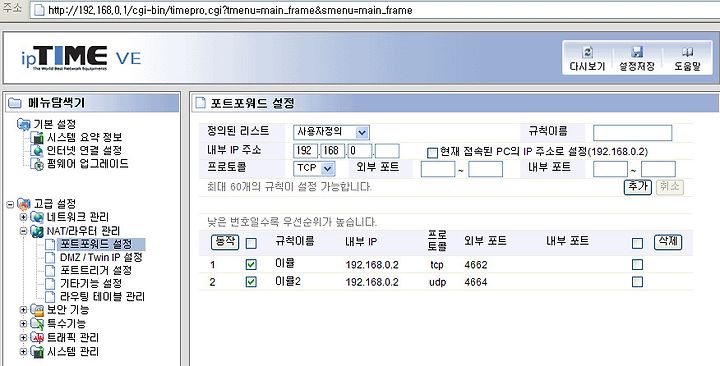Click the 고급 설정 folder icon
This screenshot has height=366, width=720.
point(23,204)
